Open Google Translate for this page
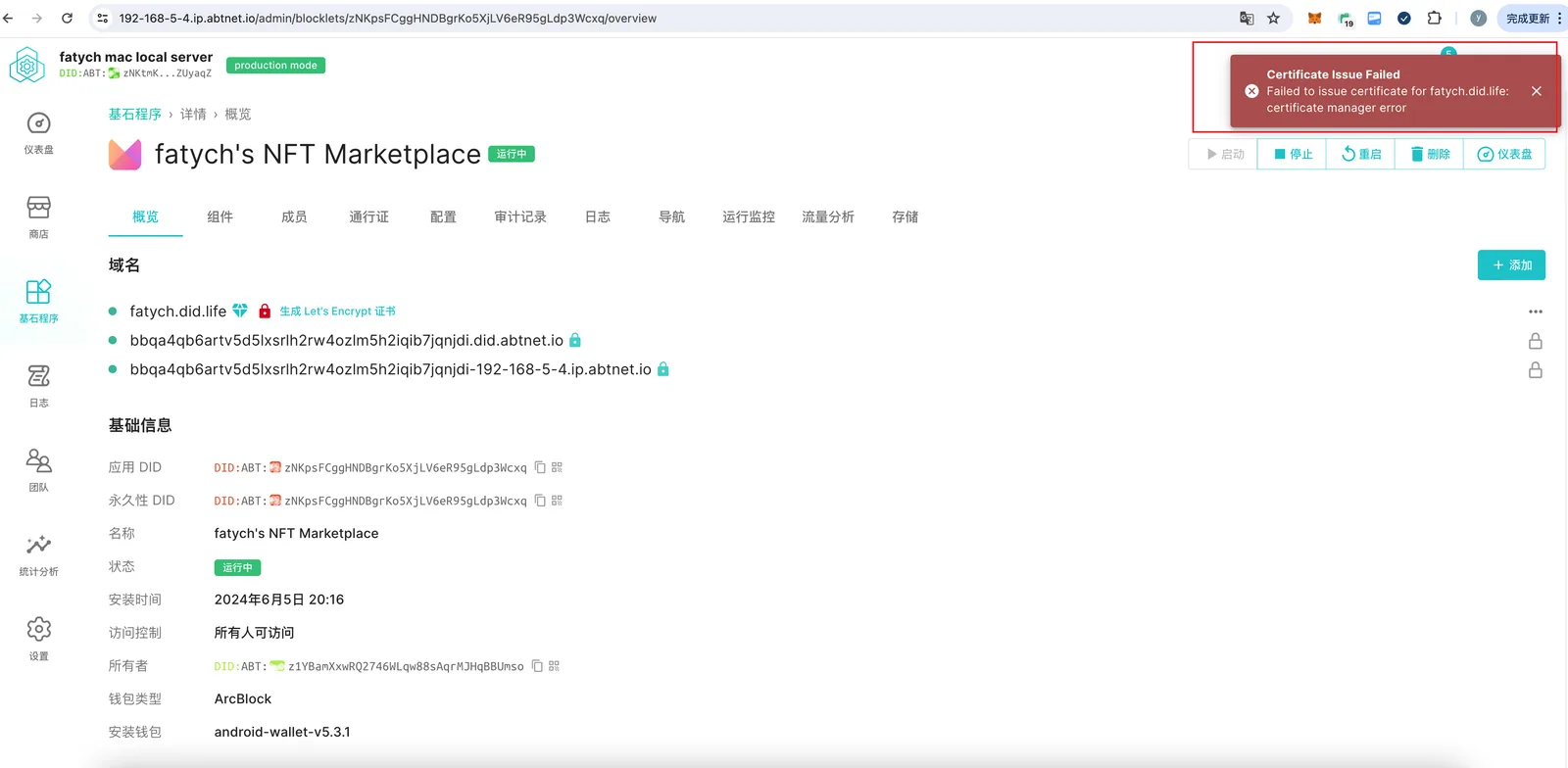 1247,18
